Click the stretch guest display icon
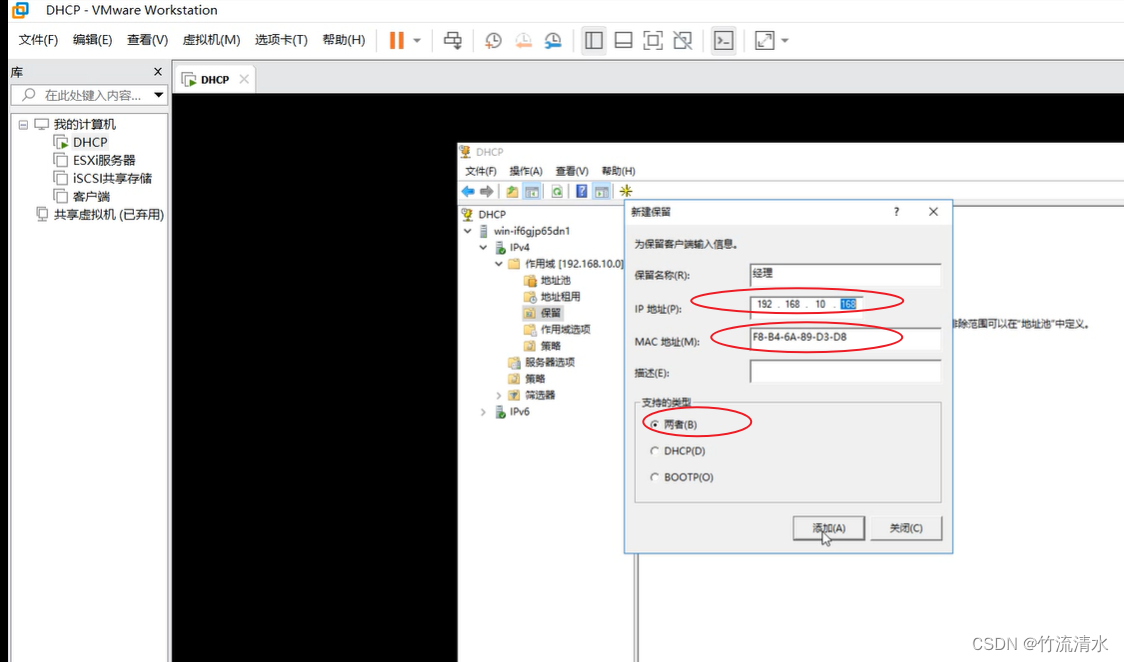This screenshot has width=1124, height=662. click(x=765, y=40)
